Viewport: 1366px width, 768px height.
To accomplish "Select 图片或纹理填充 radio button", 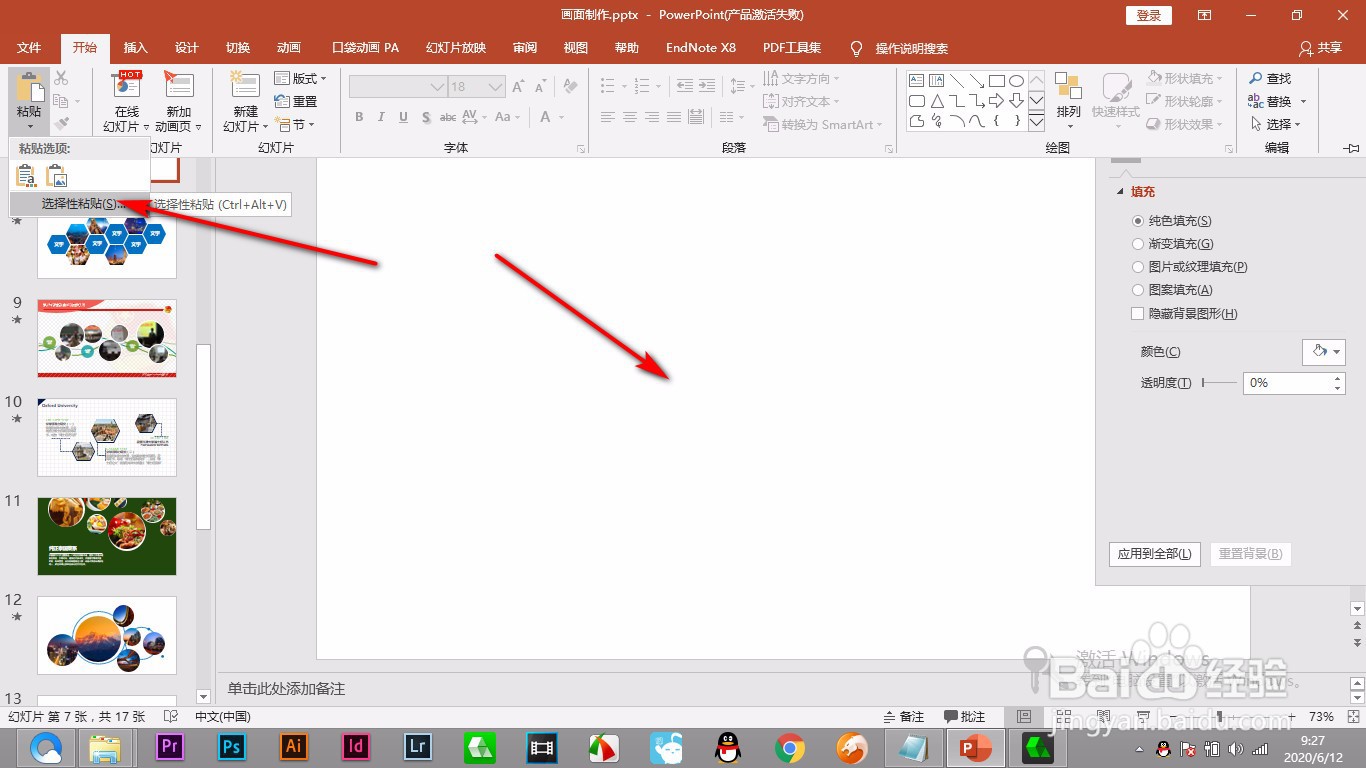I will [x=1138, y=267].
